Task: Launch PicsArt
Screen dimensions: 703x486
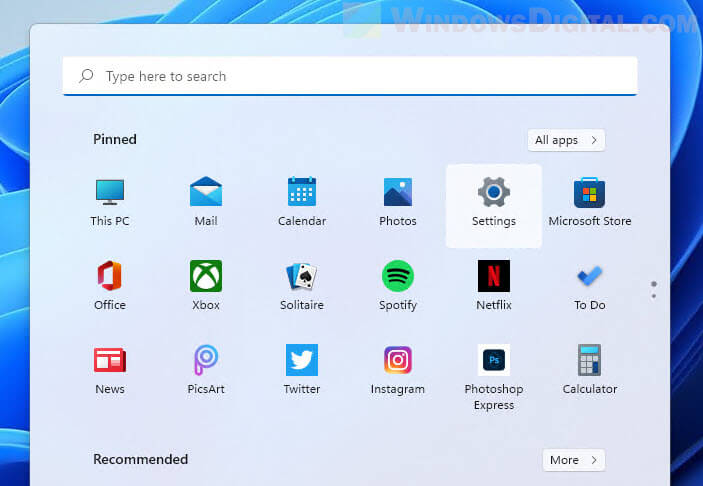Action: 206,369
